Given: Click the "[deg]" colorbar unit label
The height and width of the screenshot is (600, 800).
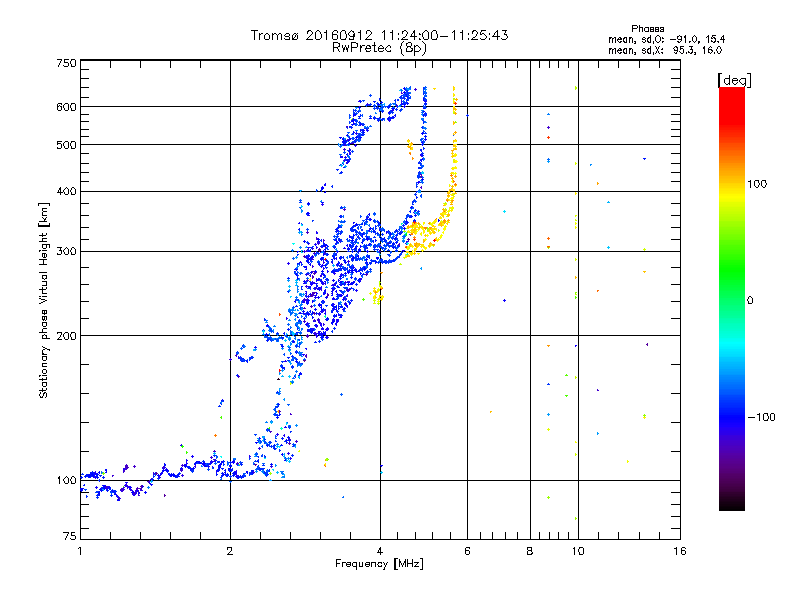Looking at the screenshot, I should 734,80.
